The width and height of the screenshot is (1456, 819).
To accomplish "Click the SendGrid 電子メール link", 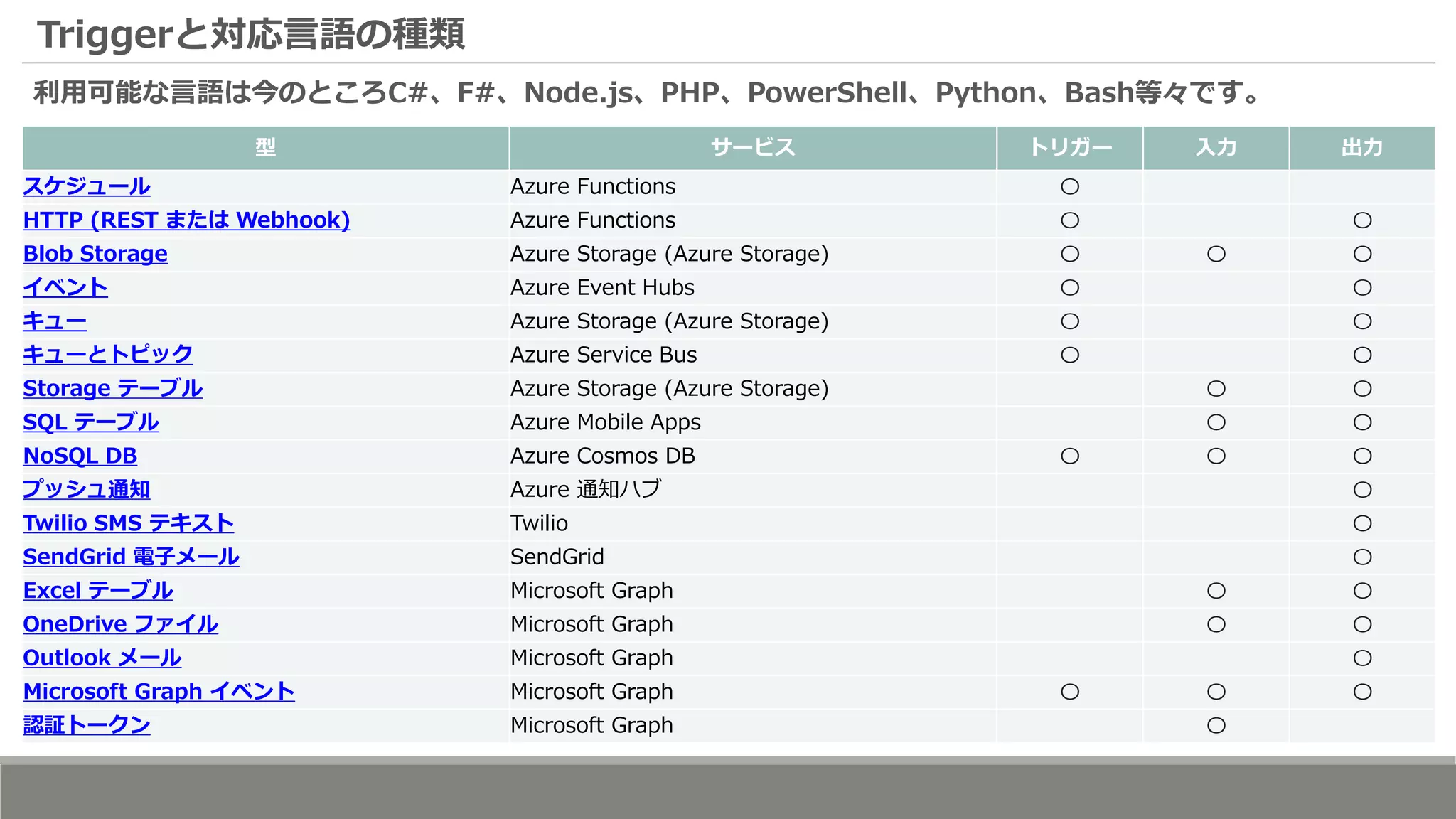I will point(131,557).
